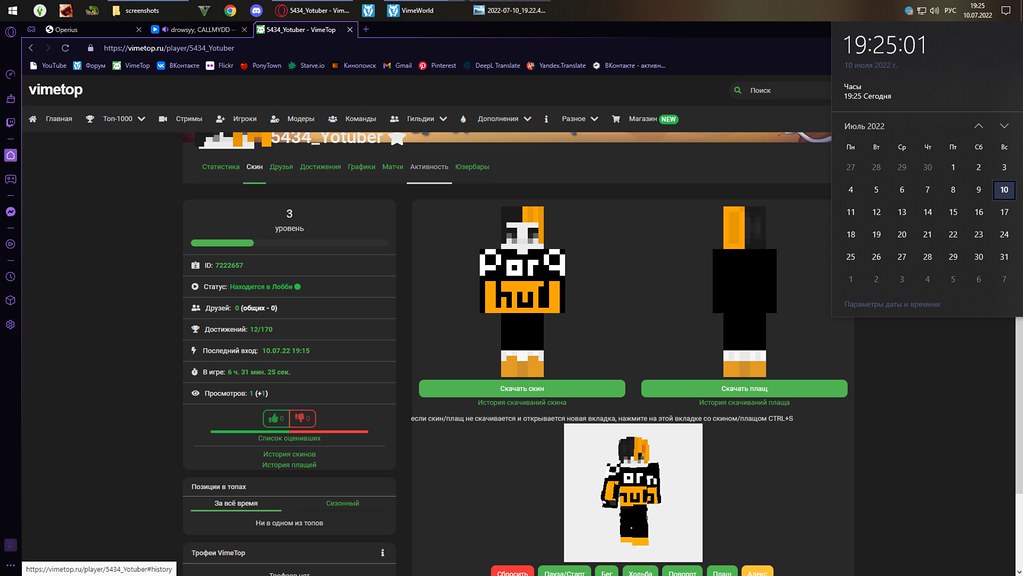Open Twitch in the Opera sidebar
The height and width of the screenshot is (576, 1023).
[10, 122]
